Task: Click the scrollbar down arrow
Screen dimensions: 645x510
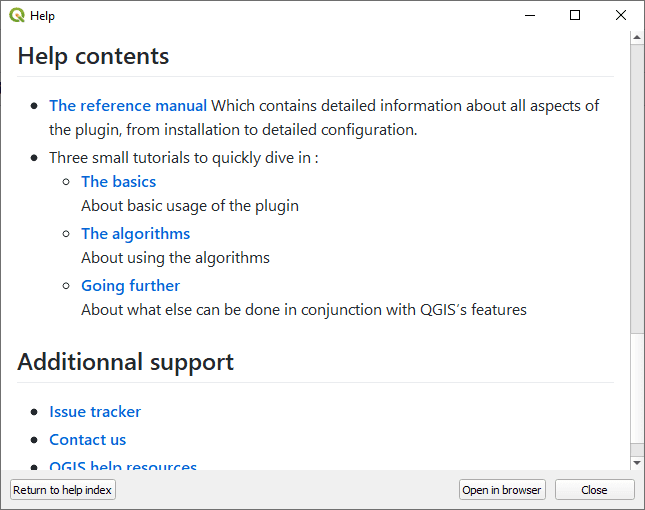Action: pyautogui.click(x=637, y=462)
